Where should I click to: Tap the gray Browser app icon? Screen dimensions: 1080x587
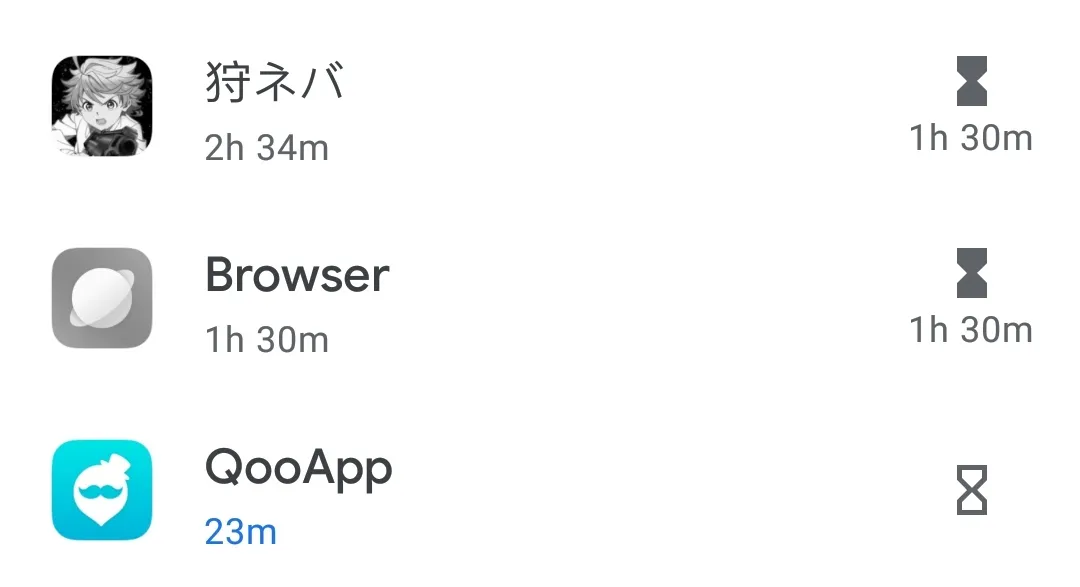[102, 298]
